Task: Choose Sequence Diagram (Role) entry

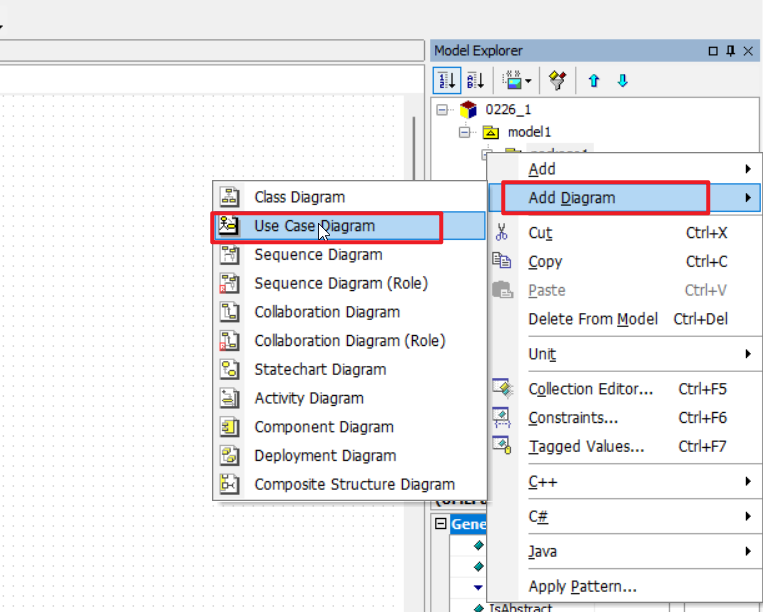Action: pyautogui.click(x=349, y=283)
